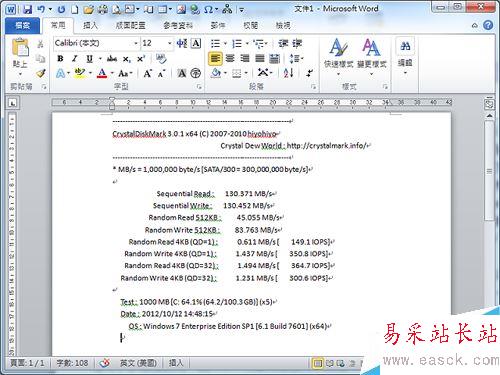Click the Clear Formatting eraser icon
The height and width of the screenshot is (375, 500).
(161, 59)
